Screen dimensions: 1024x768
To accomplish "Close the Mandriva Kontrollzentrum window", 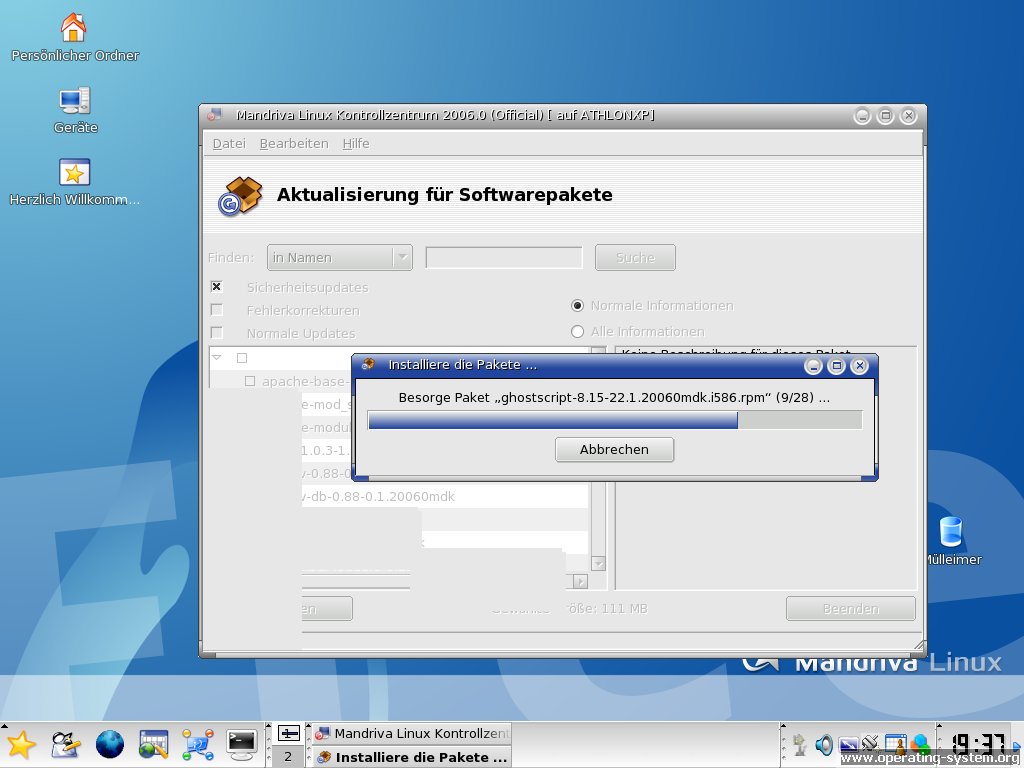I will [x=908, y=116].
